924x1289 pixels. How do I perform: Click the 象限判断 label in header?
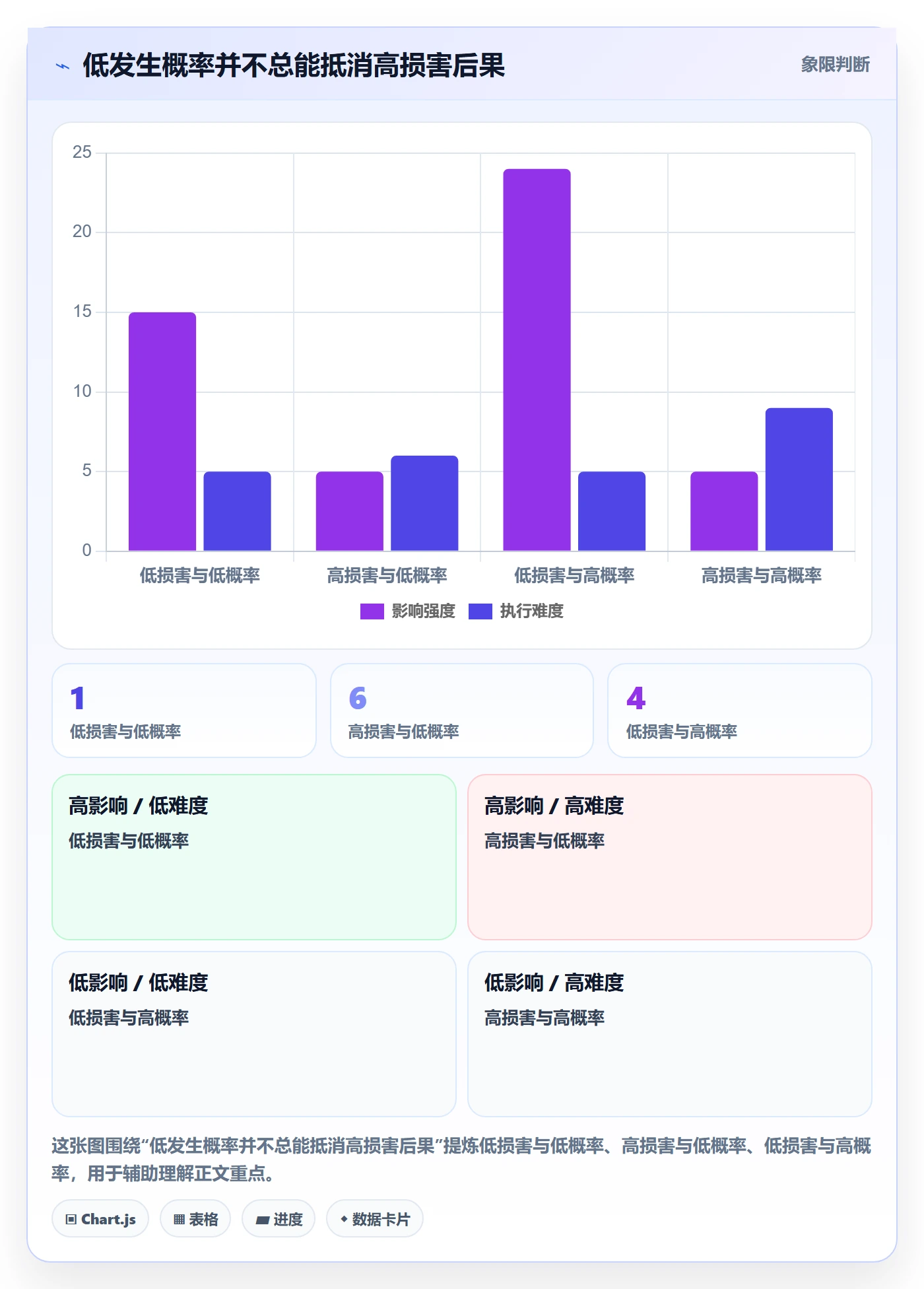835,65
